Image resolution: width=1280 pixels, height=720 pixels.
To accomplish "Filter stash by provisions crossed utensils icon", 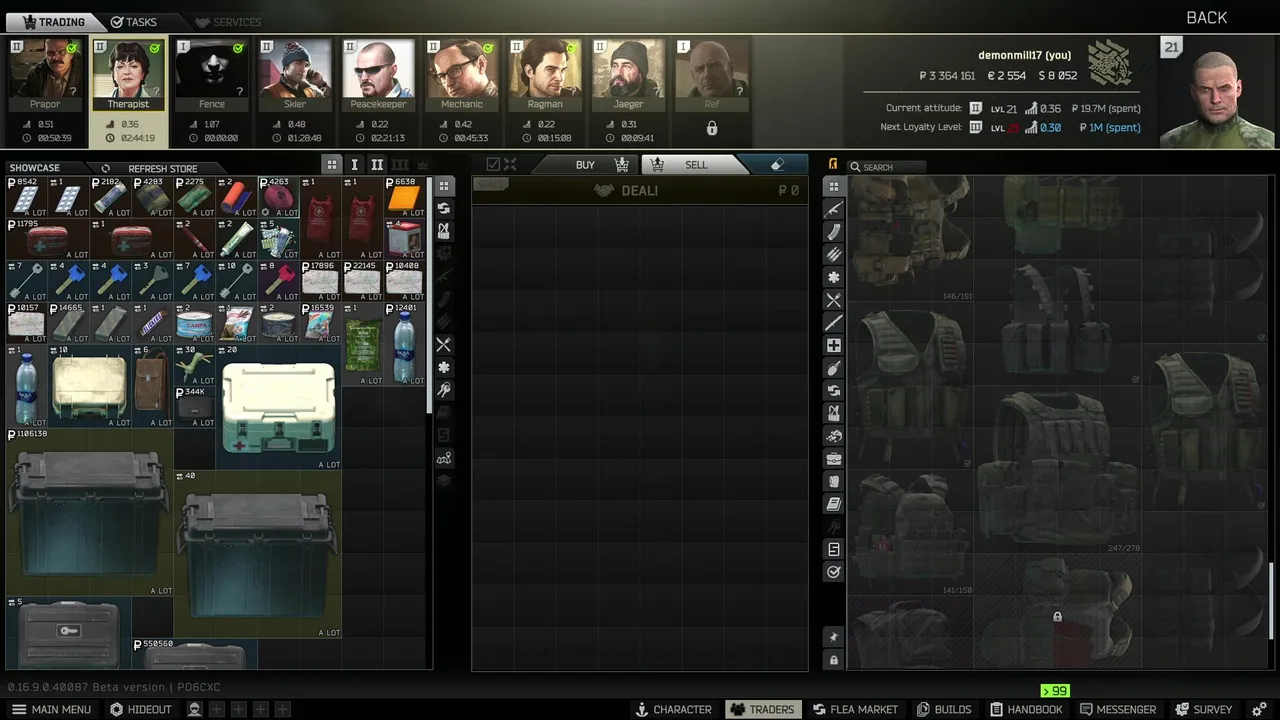I will [x=834, y=300].
